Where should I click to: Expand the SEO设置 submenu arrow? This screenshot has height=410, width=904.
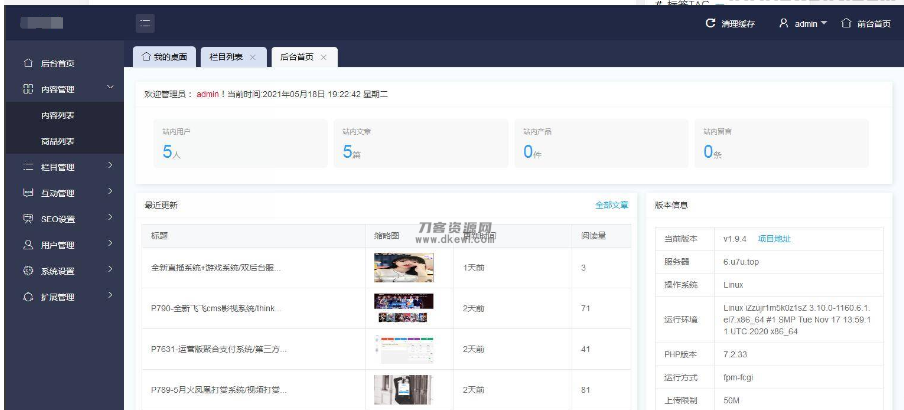110,217
